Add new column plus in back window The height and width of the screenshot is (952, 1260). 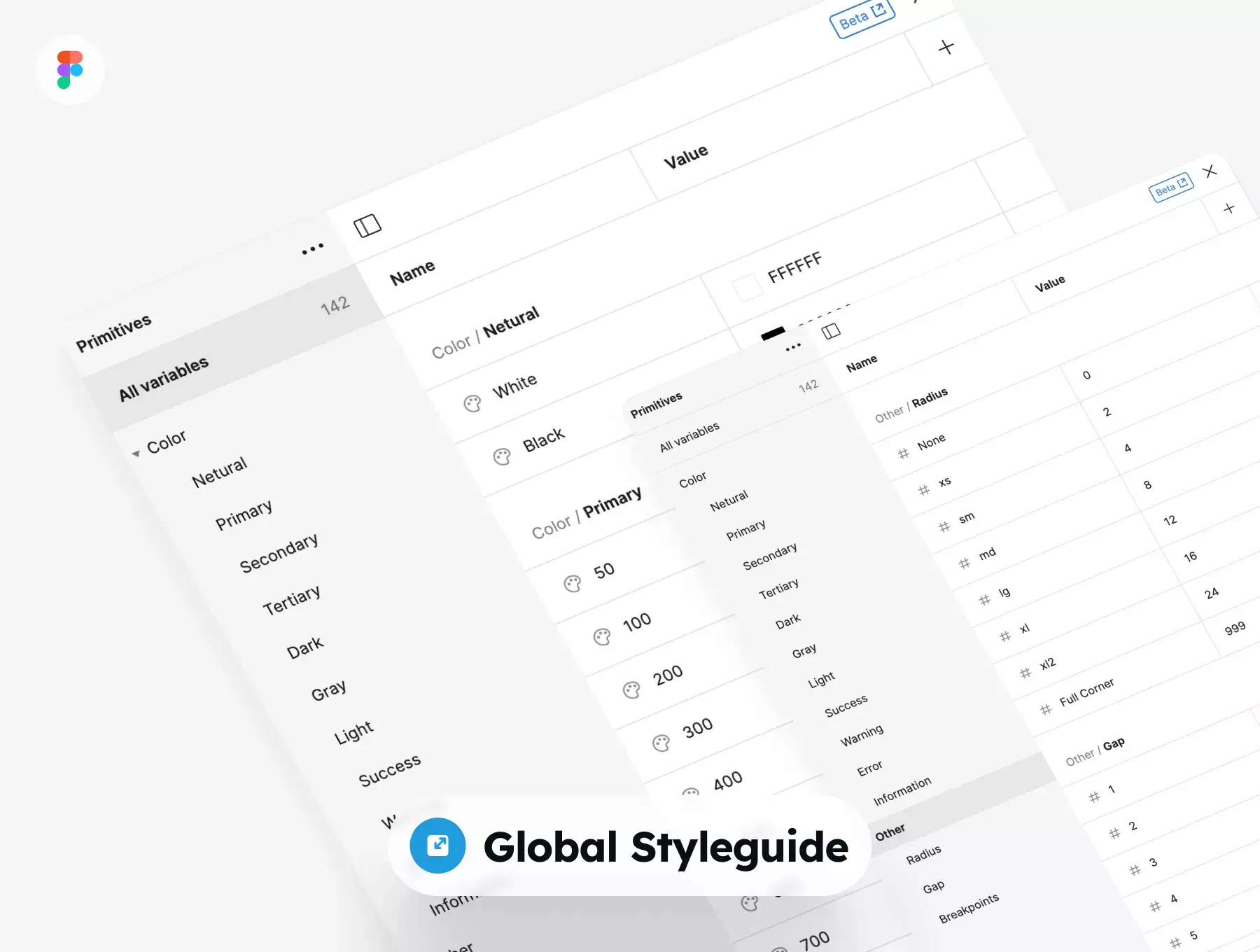coord(946,47)
